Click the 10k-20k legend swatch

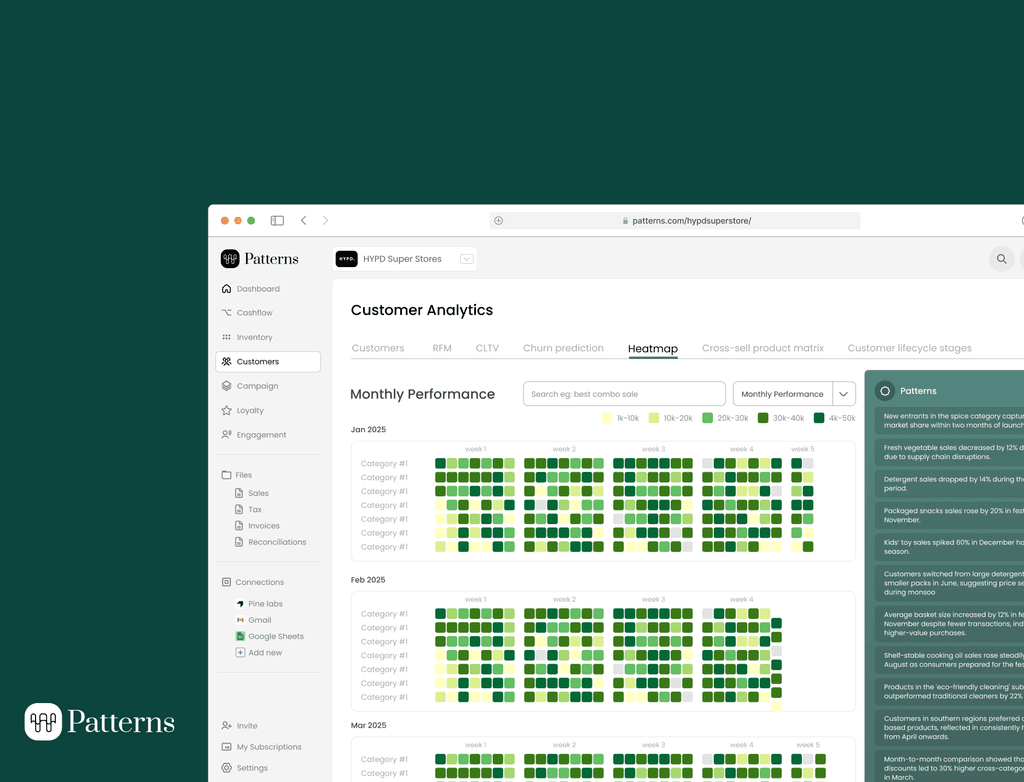(x=654, y=418)
